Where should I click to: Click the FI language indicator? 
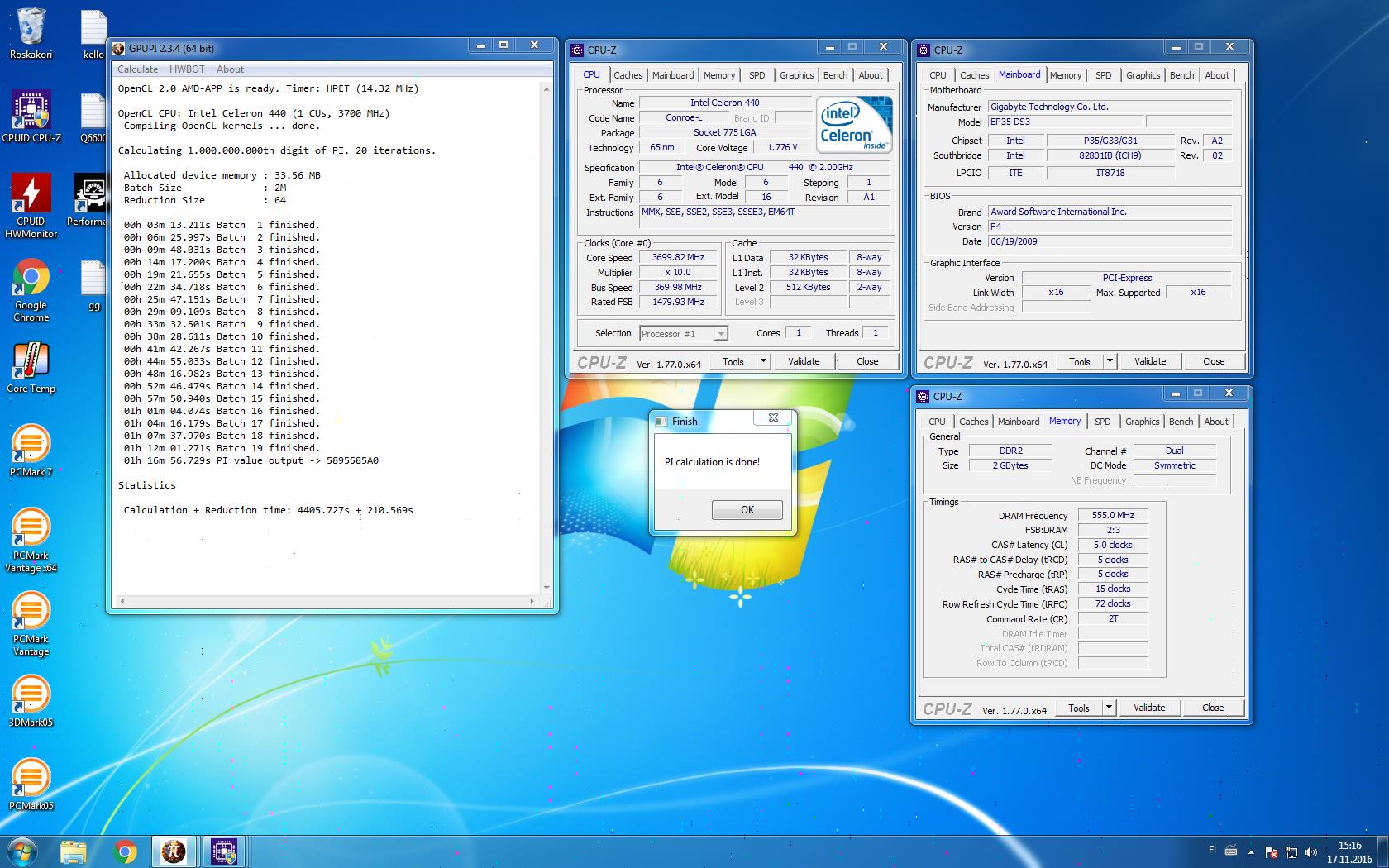click(1212, 850)
